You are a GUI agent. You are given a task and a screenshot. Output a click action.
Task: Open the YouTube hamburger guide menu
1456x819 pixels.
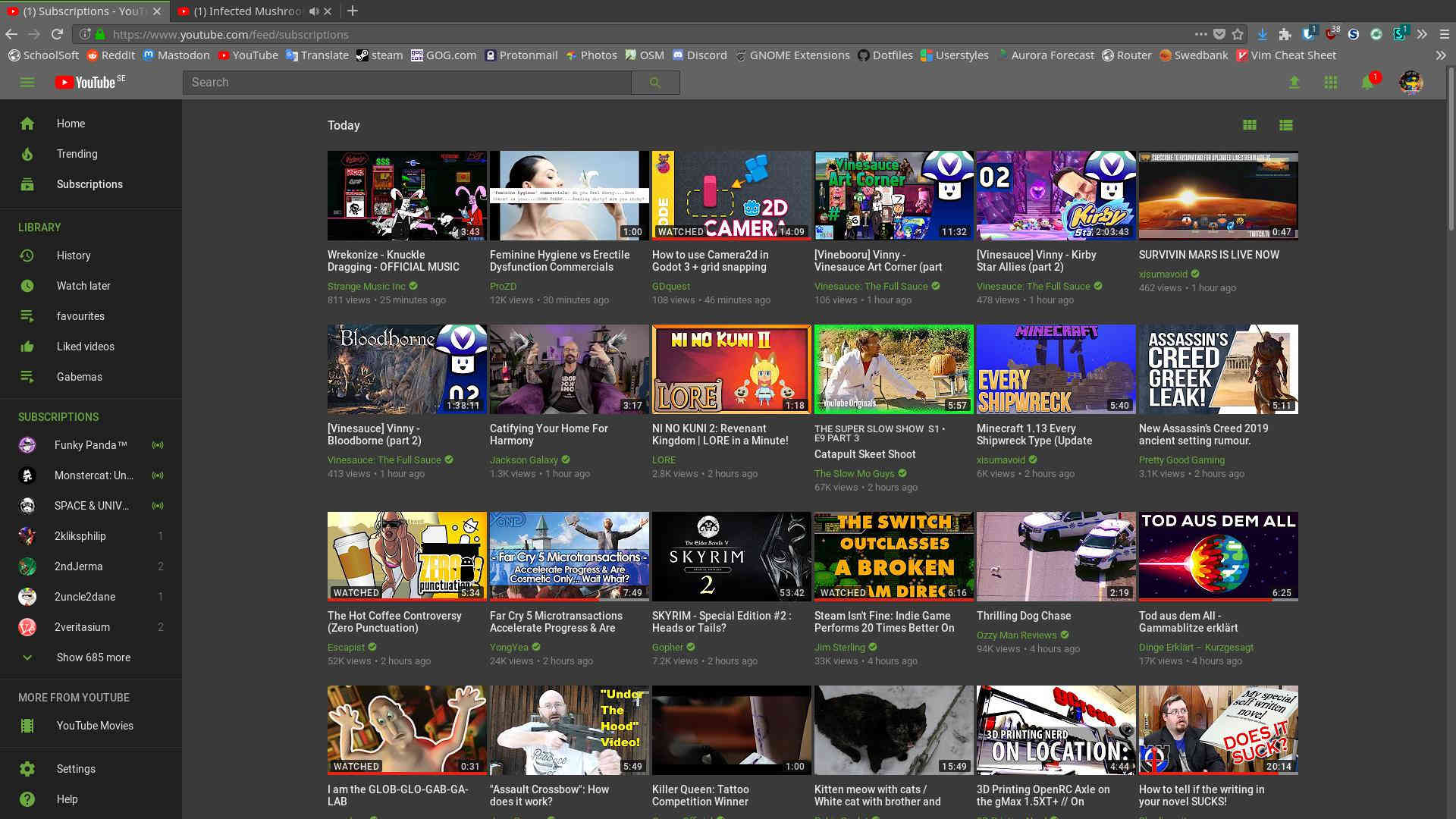pyautogui.click(x=27, y=82)
